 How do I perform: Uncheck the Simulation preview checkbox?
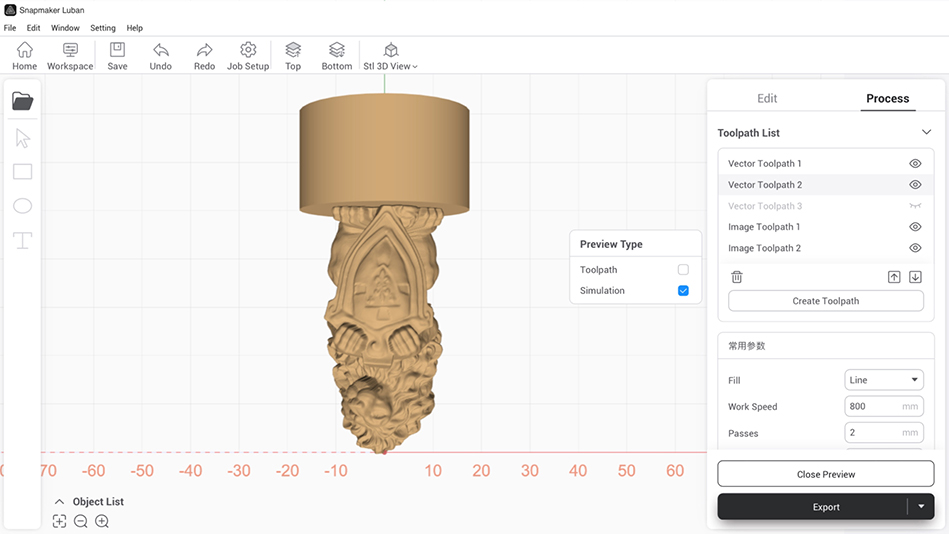(x=683, y=291)
